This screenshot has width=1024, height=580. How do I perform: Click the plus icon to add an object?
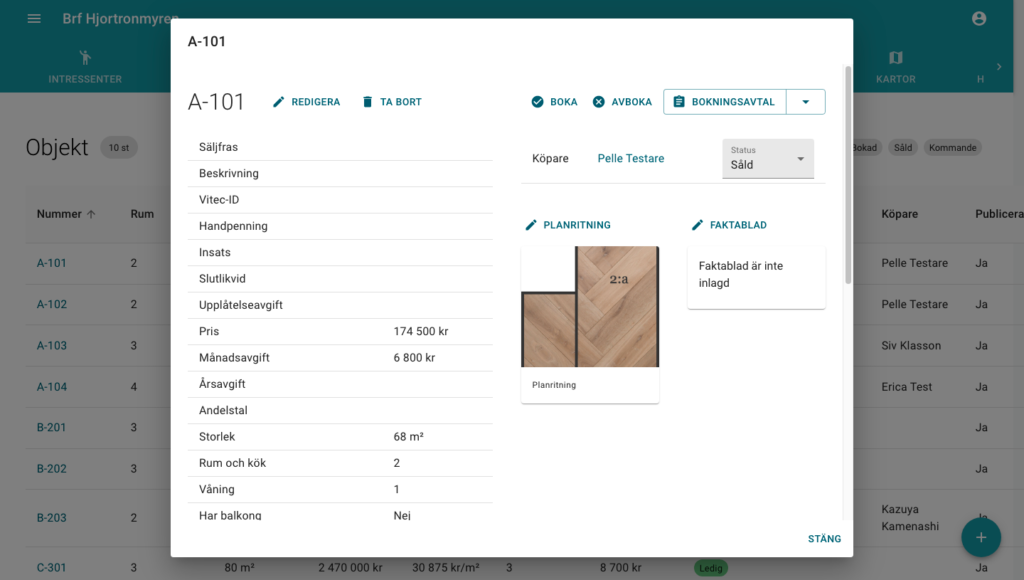[981, 538]
